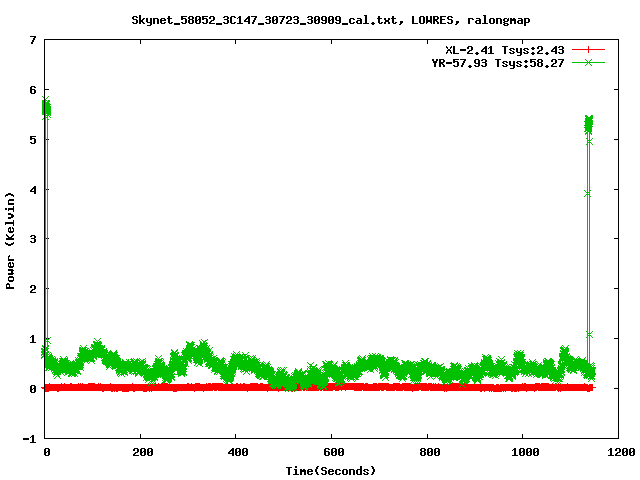Click y-axis tick label 6

click(33, 90)
